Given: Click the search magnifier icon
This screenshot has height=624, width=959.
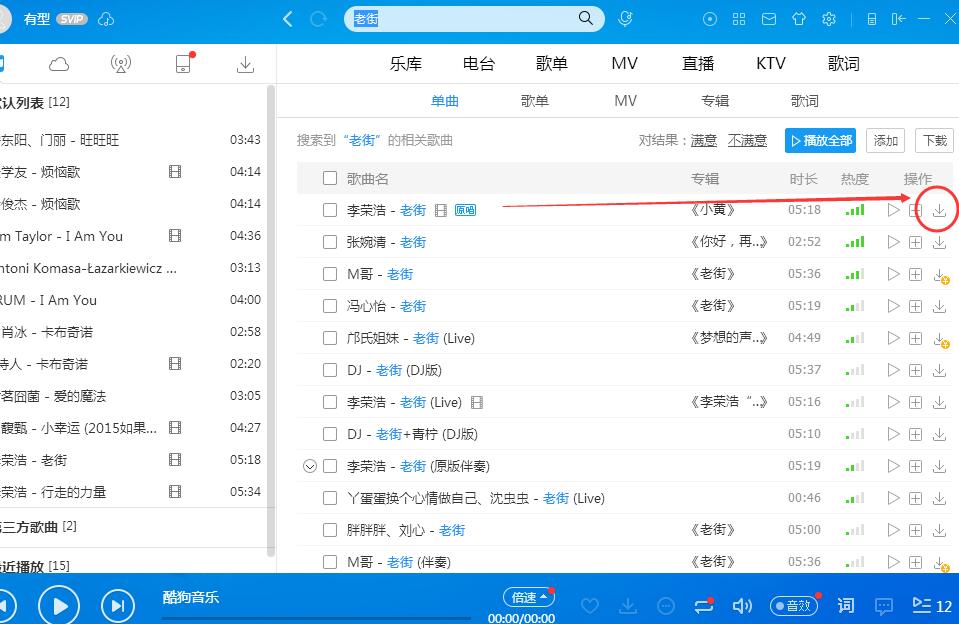Looking at the screenshot, I should click(585, 18).
